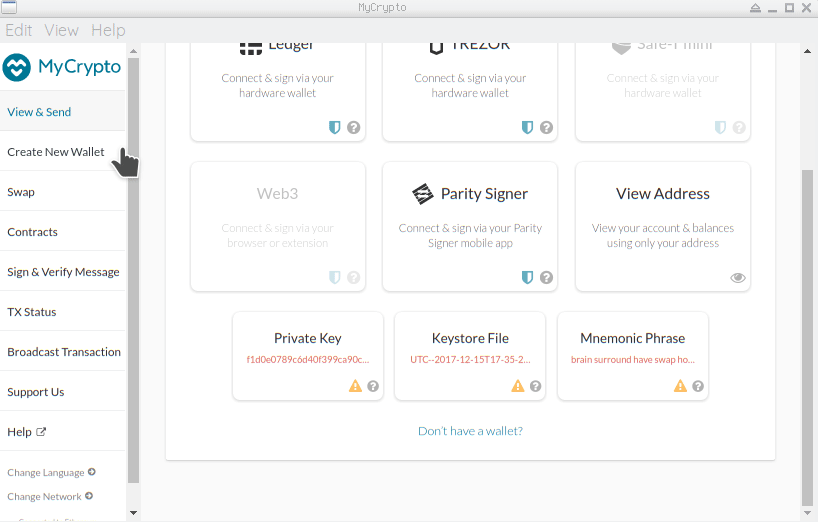Open question mark help on Mnemonic Phrase card
This screenshot has width=818, height=522.
[698, 386]
